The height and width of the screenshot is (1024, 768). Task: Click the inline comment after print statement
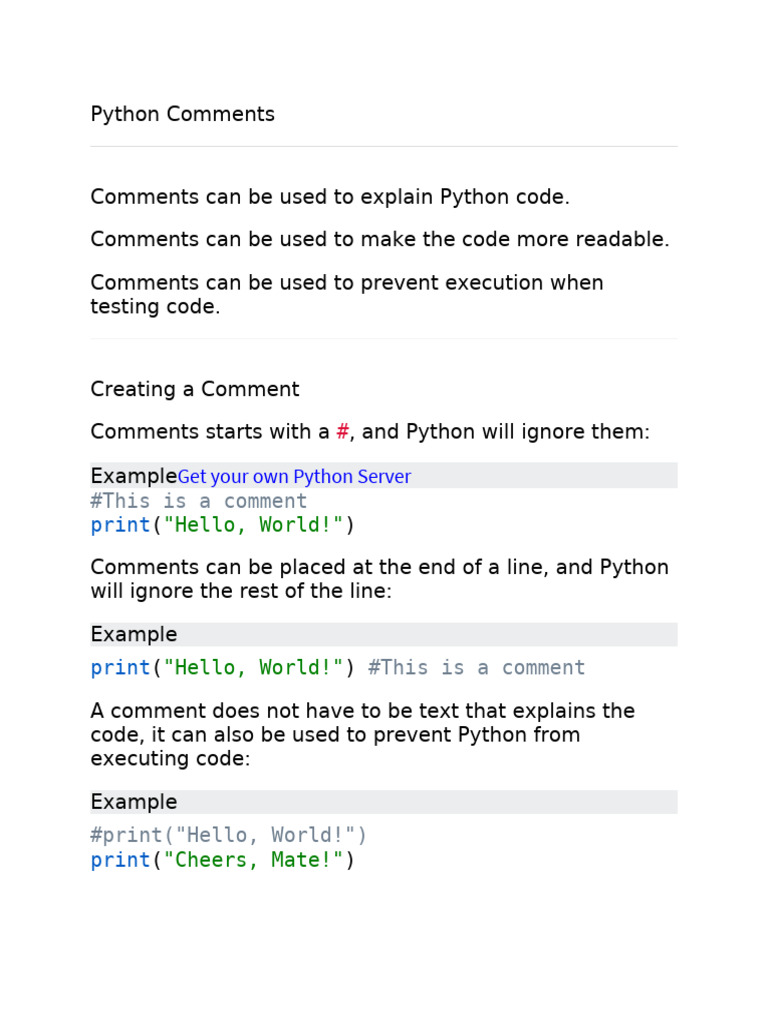point(476,667)
